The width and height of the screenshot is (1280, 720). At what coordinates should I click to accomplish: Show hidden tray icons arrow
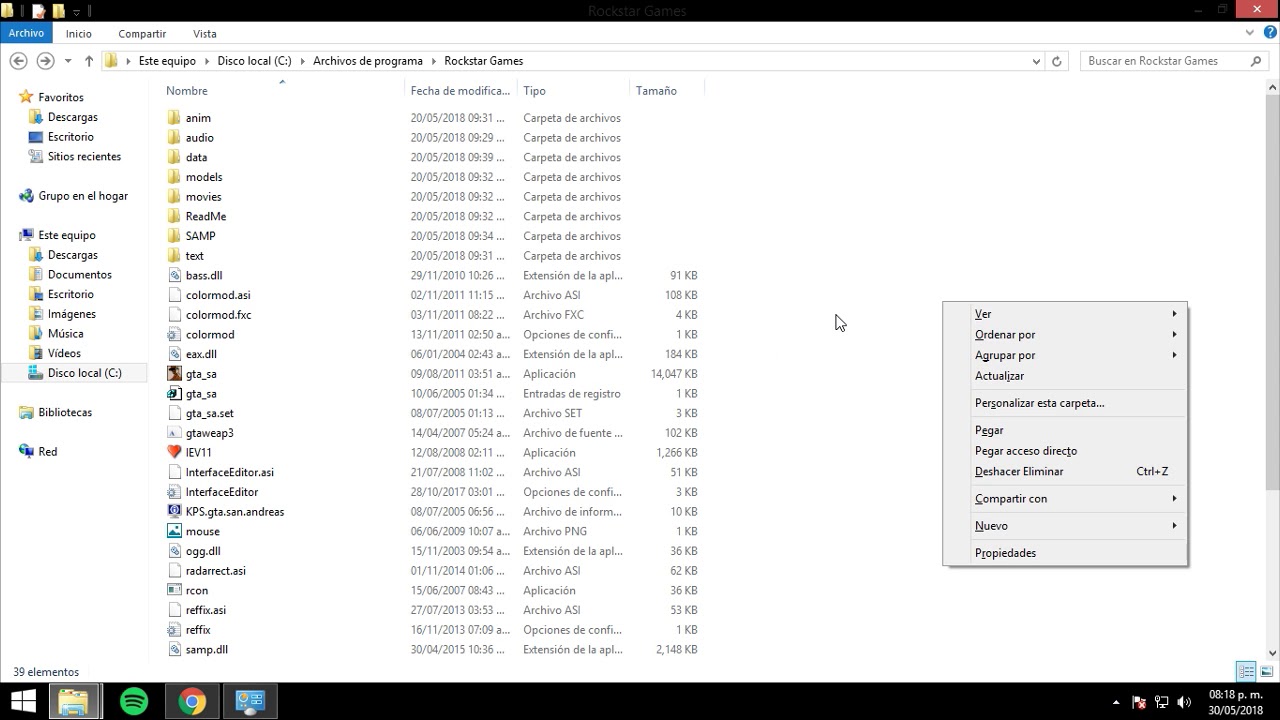pyautogui.click(x=1118, y=702)
